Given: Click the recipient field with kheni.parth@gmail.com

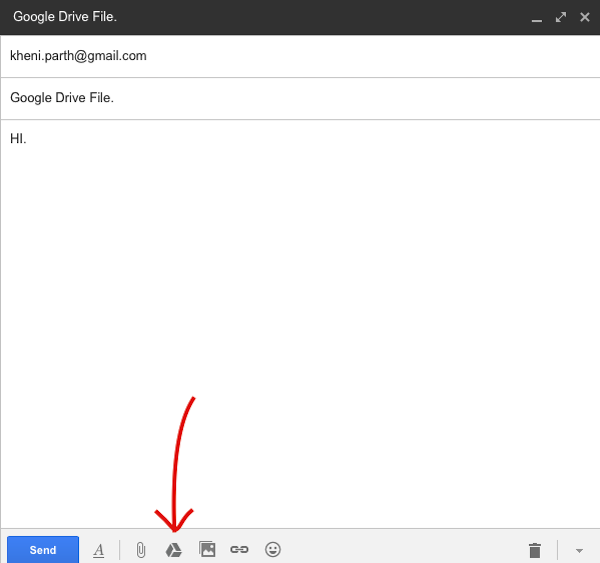Looking at the screenshot, I should pyautogui.click(x=300, y=56).
